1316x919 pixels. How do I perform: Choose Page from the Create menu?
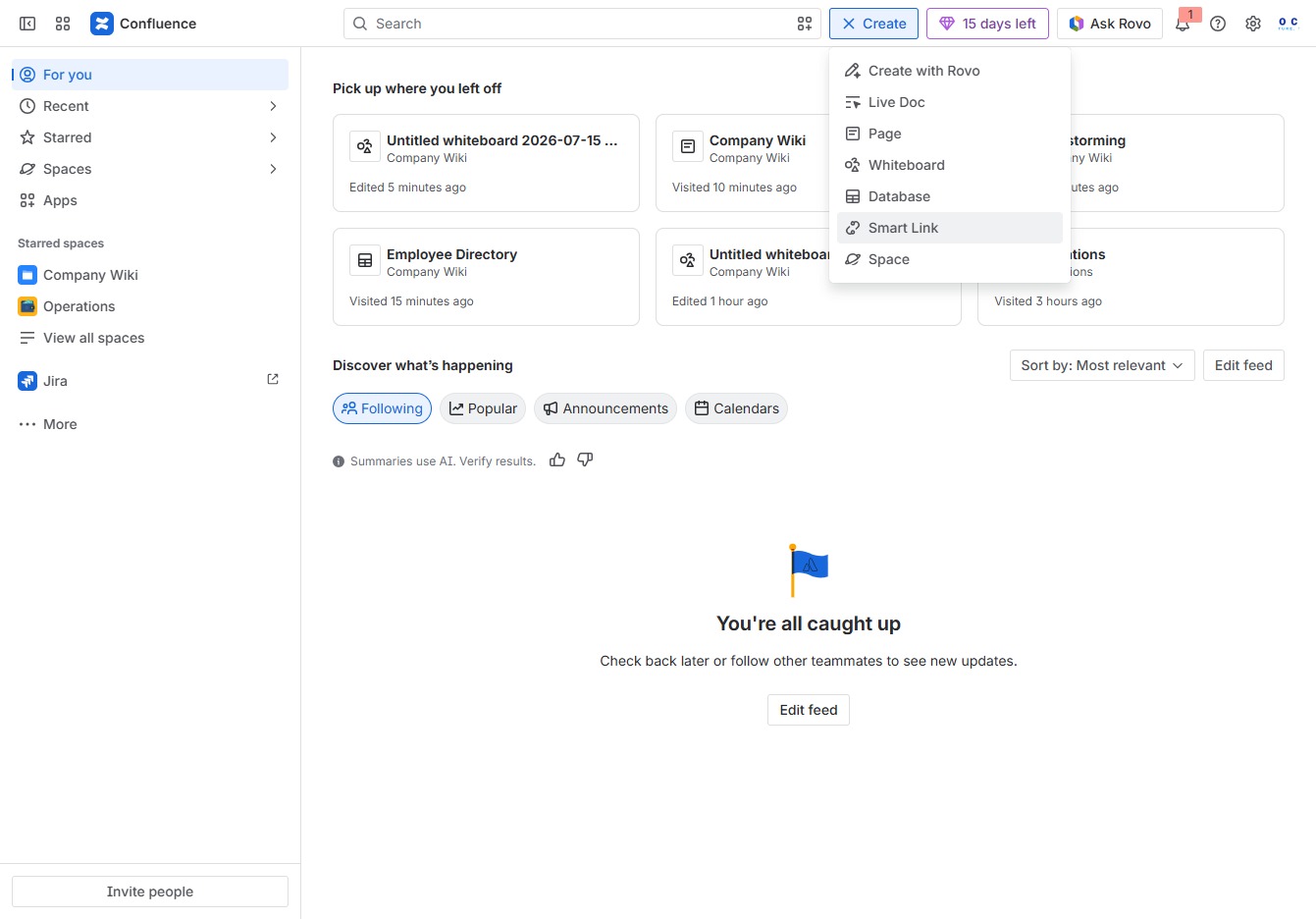[950, 134]
